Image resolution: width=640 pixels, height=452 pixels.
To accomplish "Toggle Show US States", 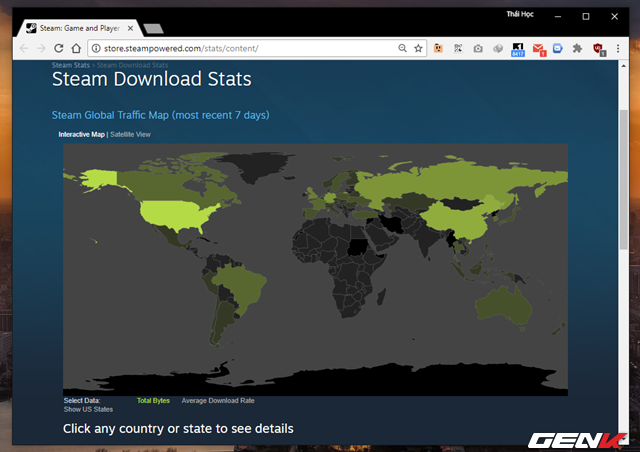I will [88, 410].
